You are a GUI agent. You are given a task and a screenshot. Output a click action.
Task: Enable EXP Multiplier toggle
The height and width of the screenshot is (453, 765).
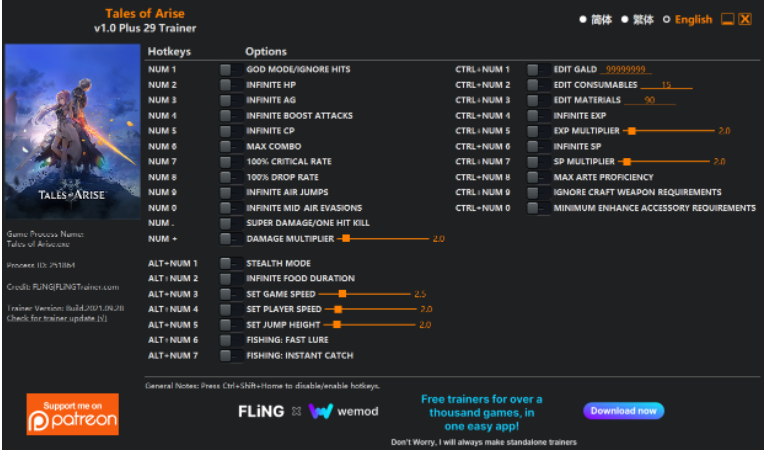538,131
